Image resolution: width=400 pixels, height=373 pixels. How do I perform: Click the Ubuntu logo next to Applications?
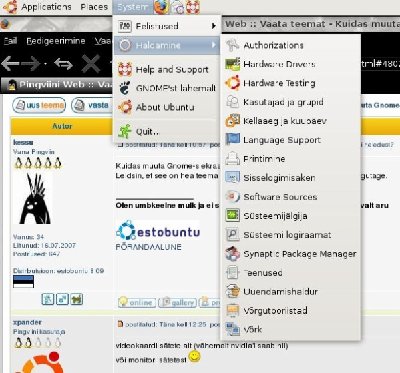[10, 7]
